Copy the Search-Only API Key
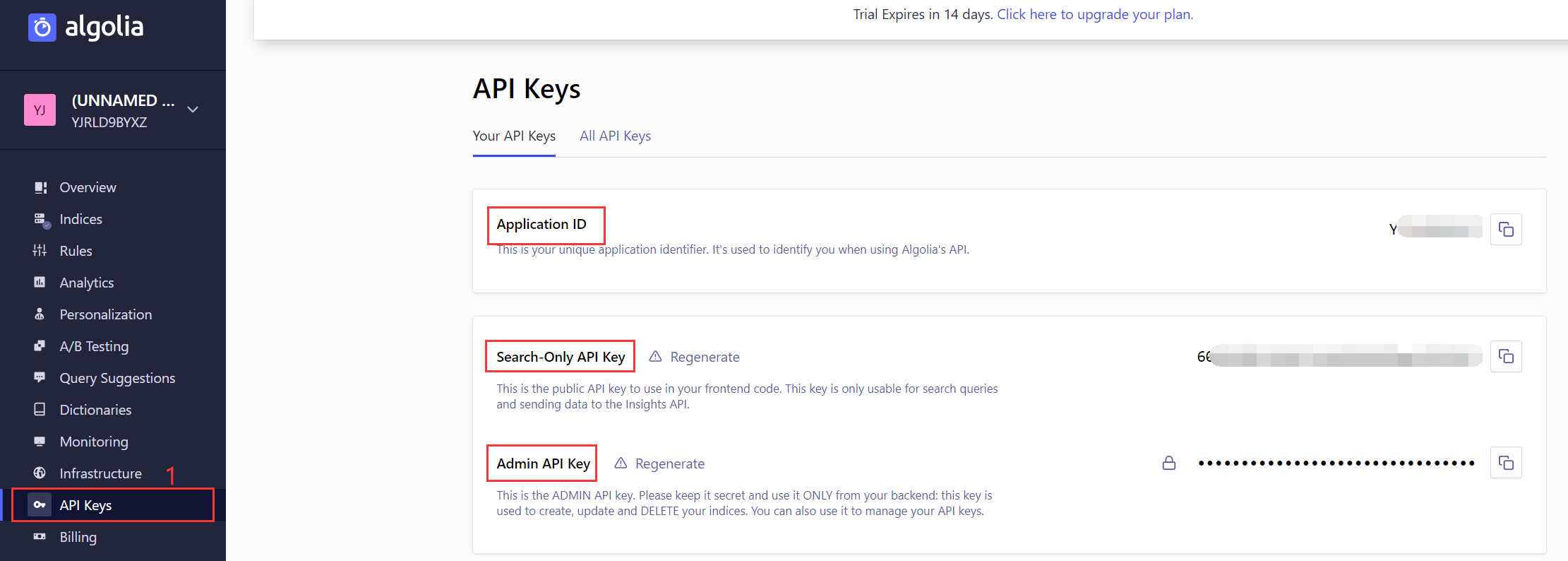This screenshot has height=561, width=1568. point(1506,356)
